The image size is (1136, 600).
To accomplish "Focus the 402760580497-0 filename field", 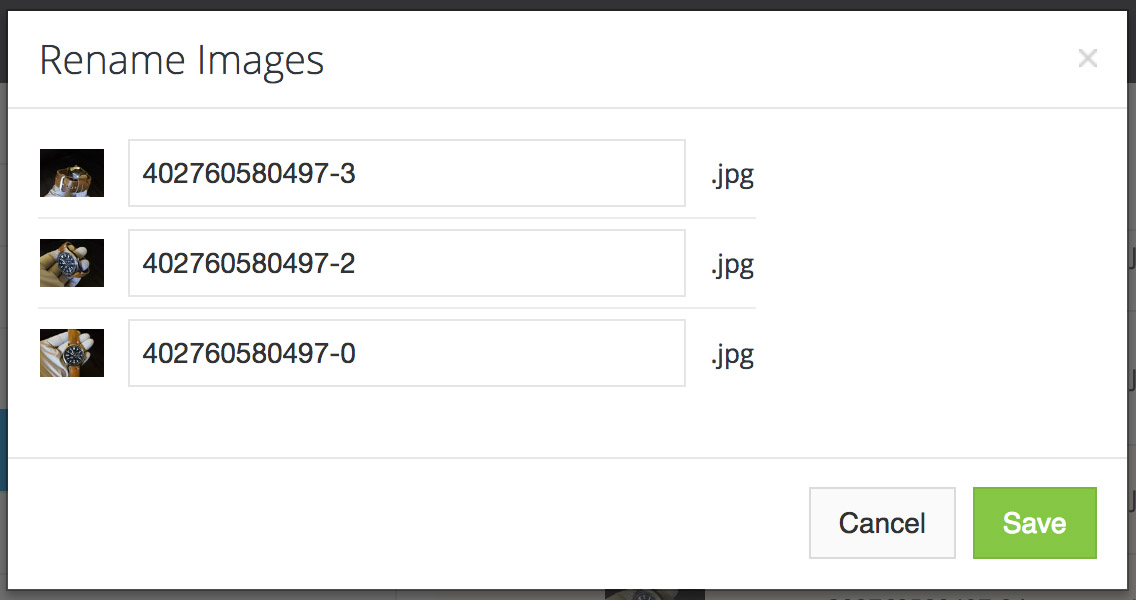I will pyautogui.click(x=406, y=353).
